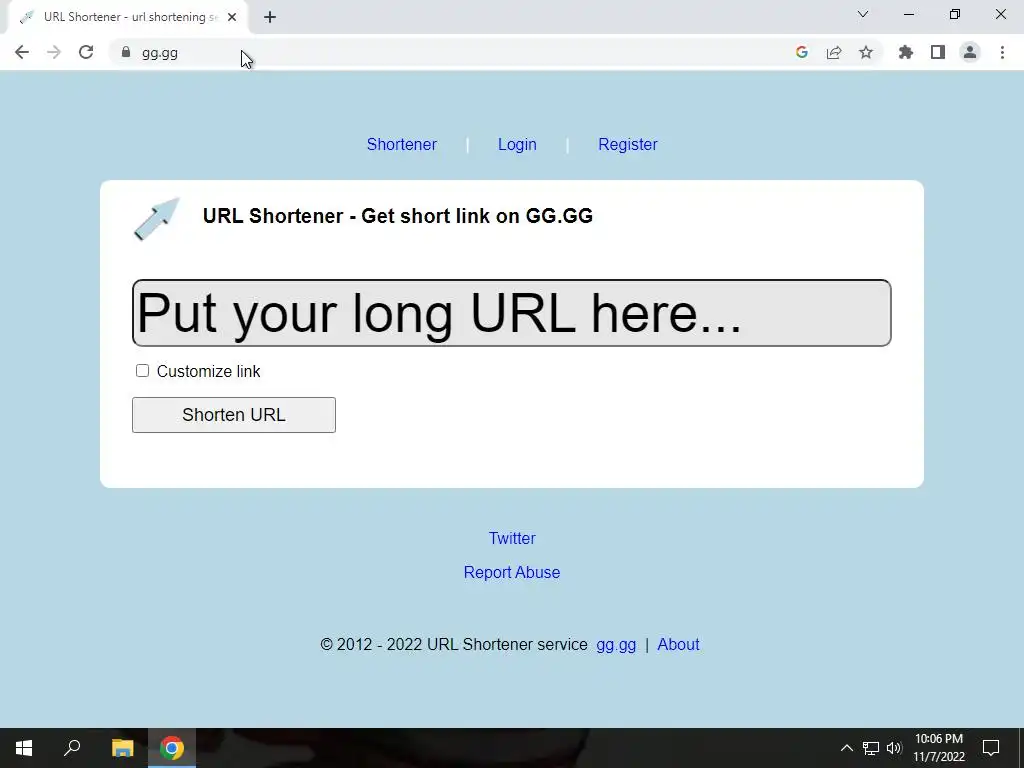Focus the long URL input field
This screenshot has height=768, width=1024.
click(x=511, y=313)
